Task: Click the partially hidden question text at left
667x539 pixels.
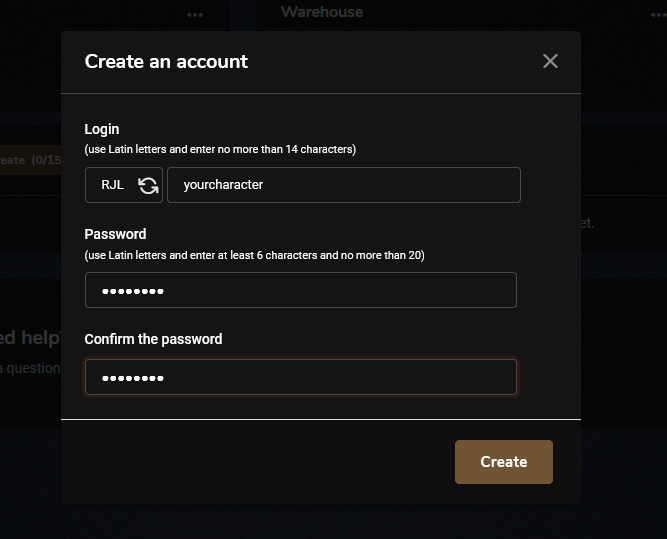Action: (30, 368)
